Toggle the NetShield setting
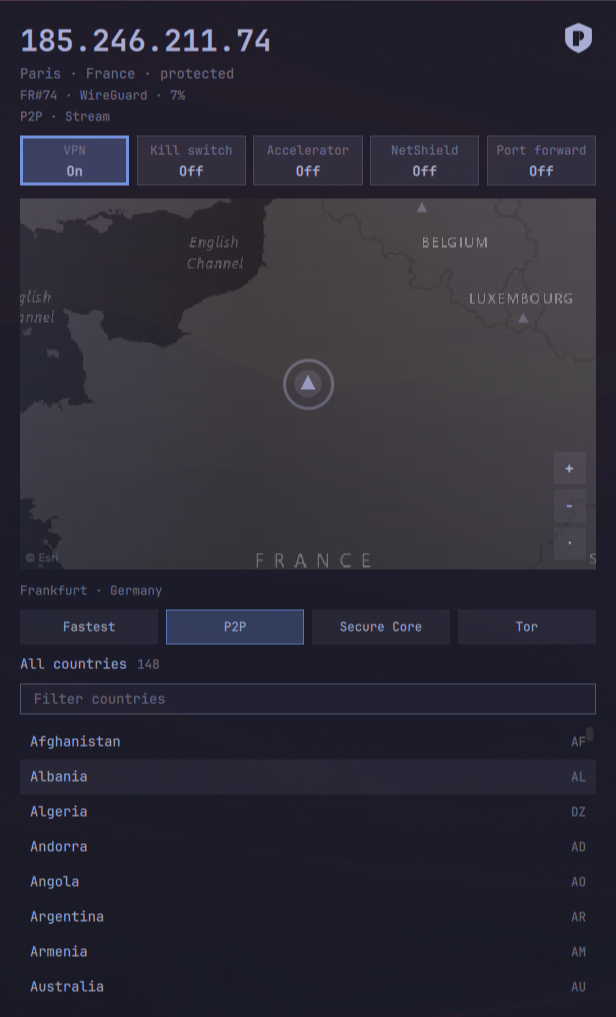The image size is (616, 1017). [425, 160]
